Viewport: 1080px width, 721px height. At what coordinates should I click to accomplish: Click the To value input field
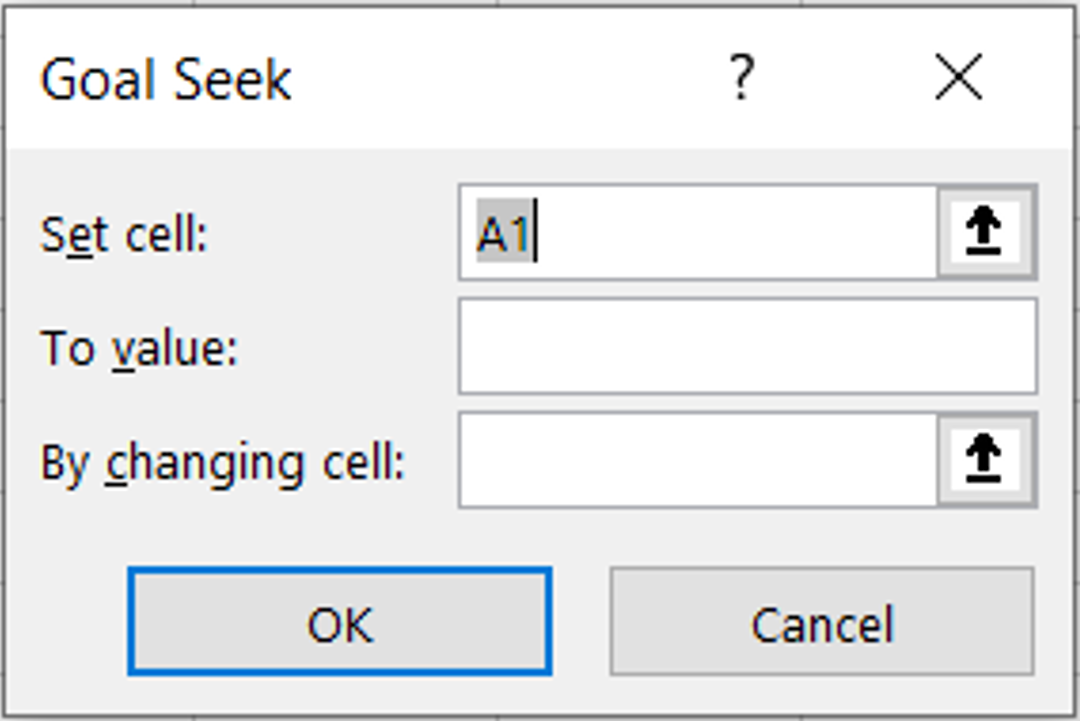pos(748,345)
